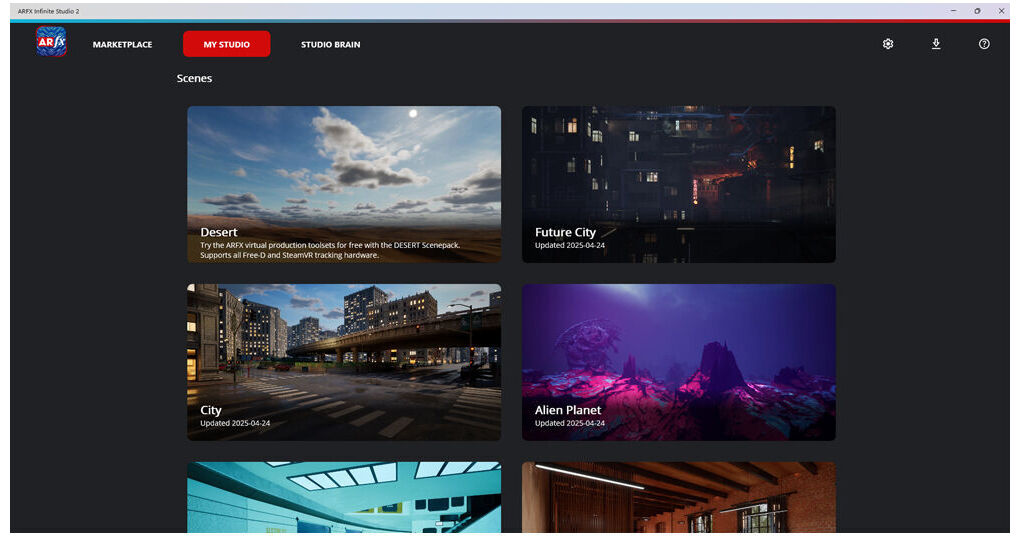
Task: Click the ARFX logo icon
Action: (x=51, y=42)
